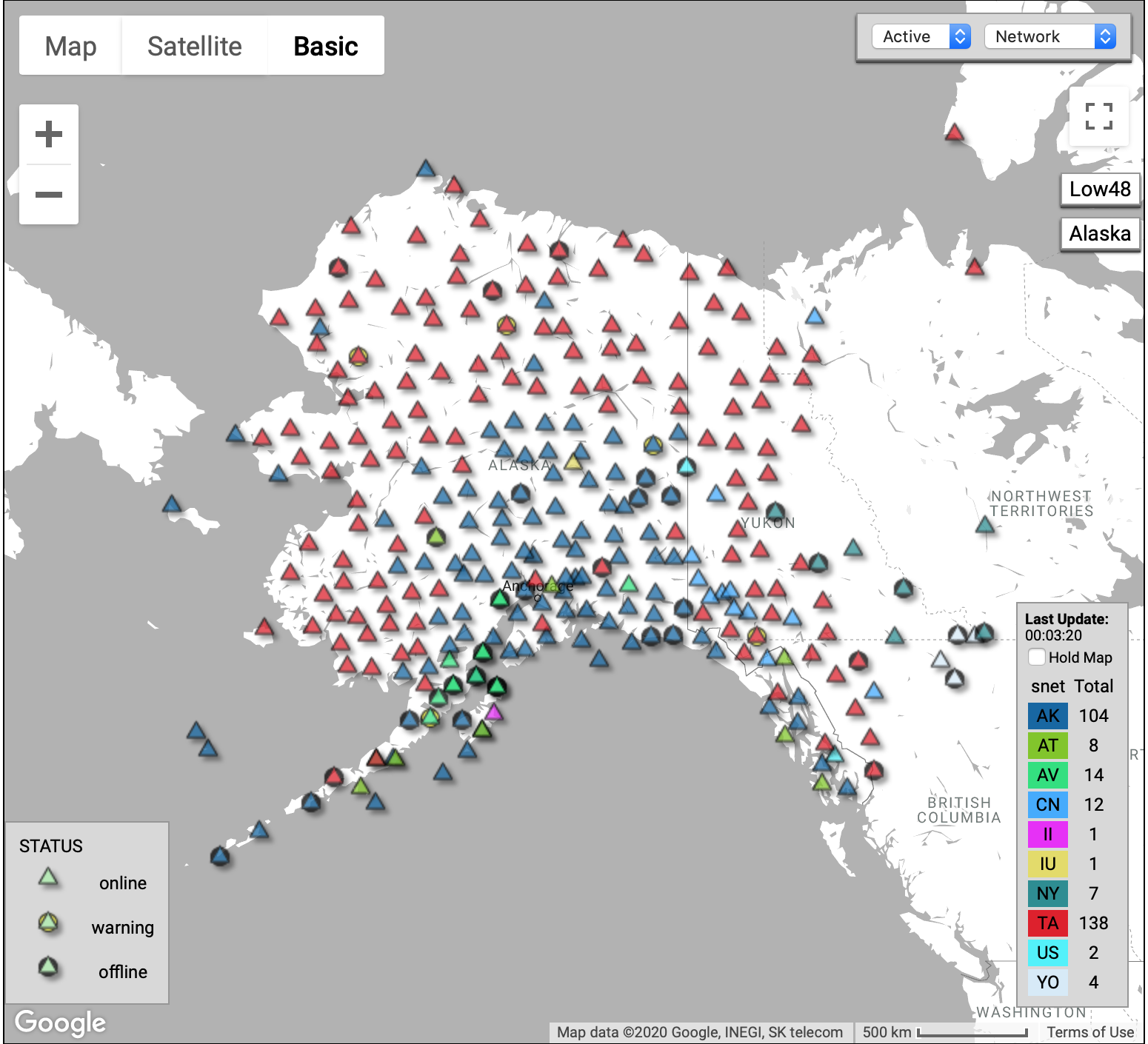Click the YO network legend entry
This screenshot has width=1148, height=1044.
1047,982
